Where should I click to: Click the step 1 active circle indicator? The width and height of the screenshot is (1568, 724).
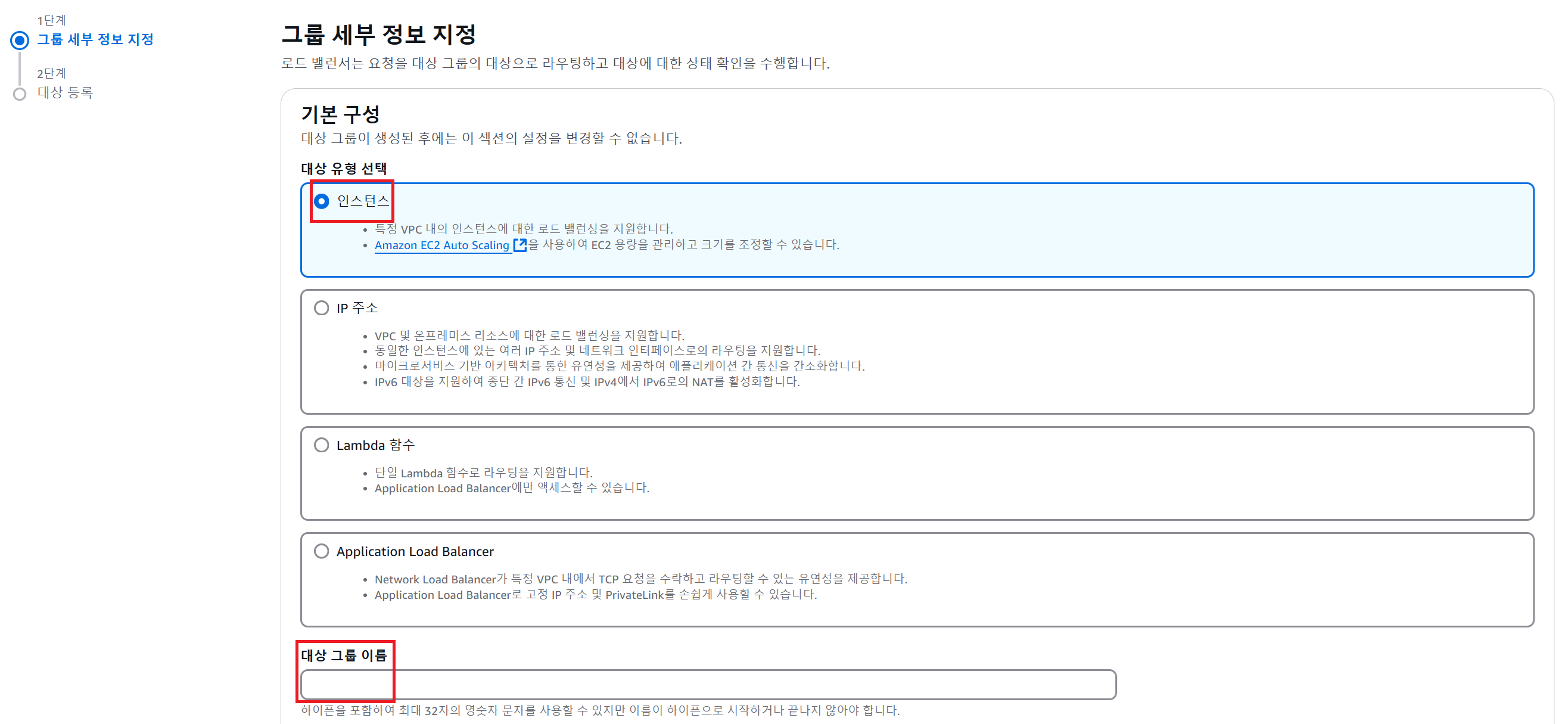tap(20, 40)
